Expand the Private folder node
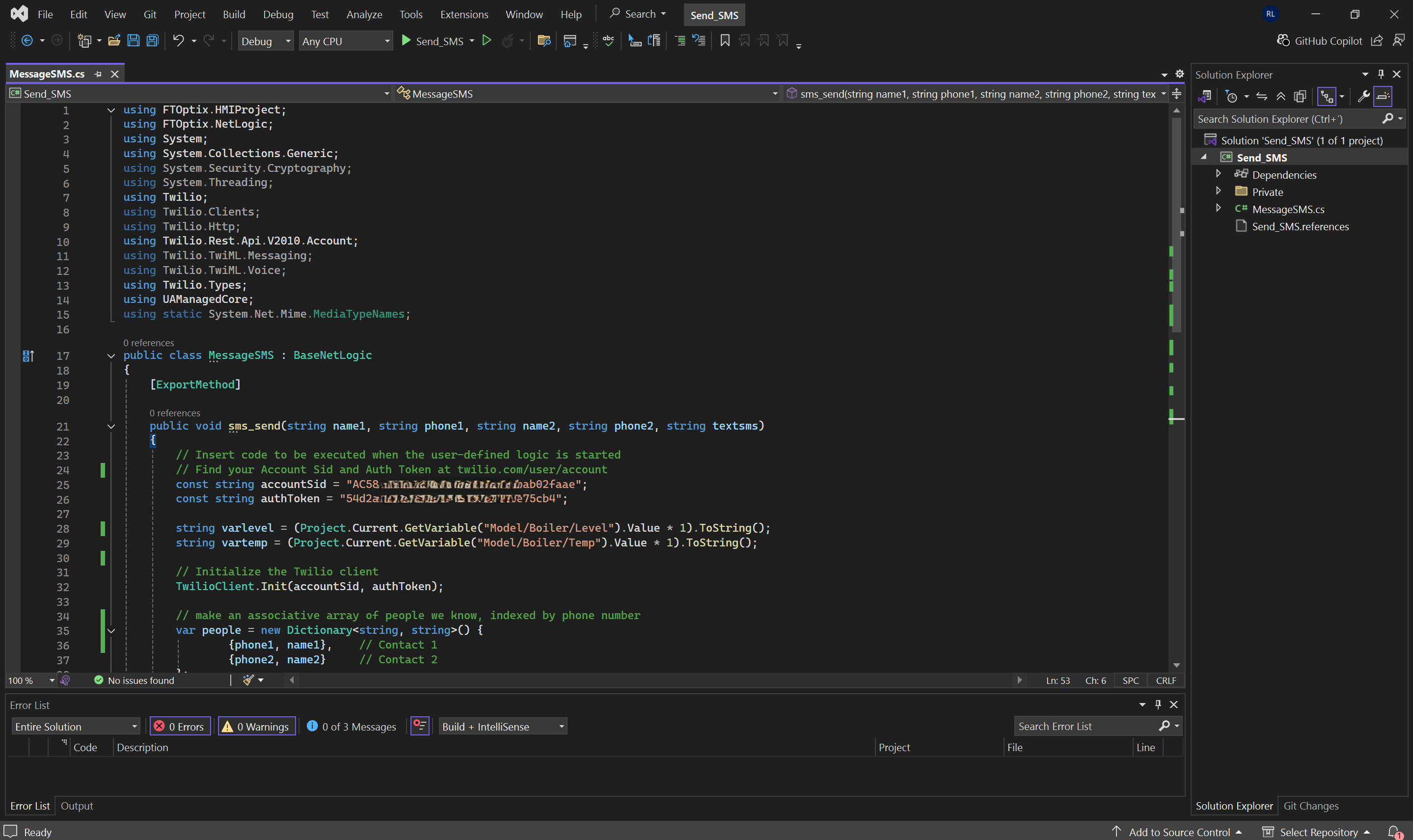Image resolution: width=1413 pixels, height=840 pixels. 1219,191
